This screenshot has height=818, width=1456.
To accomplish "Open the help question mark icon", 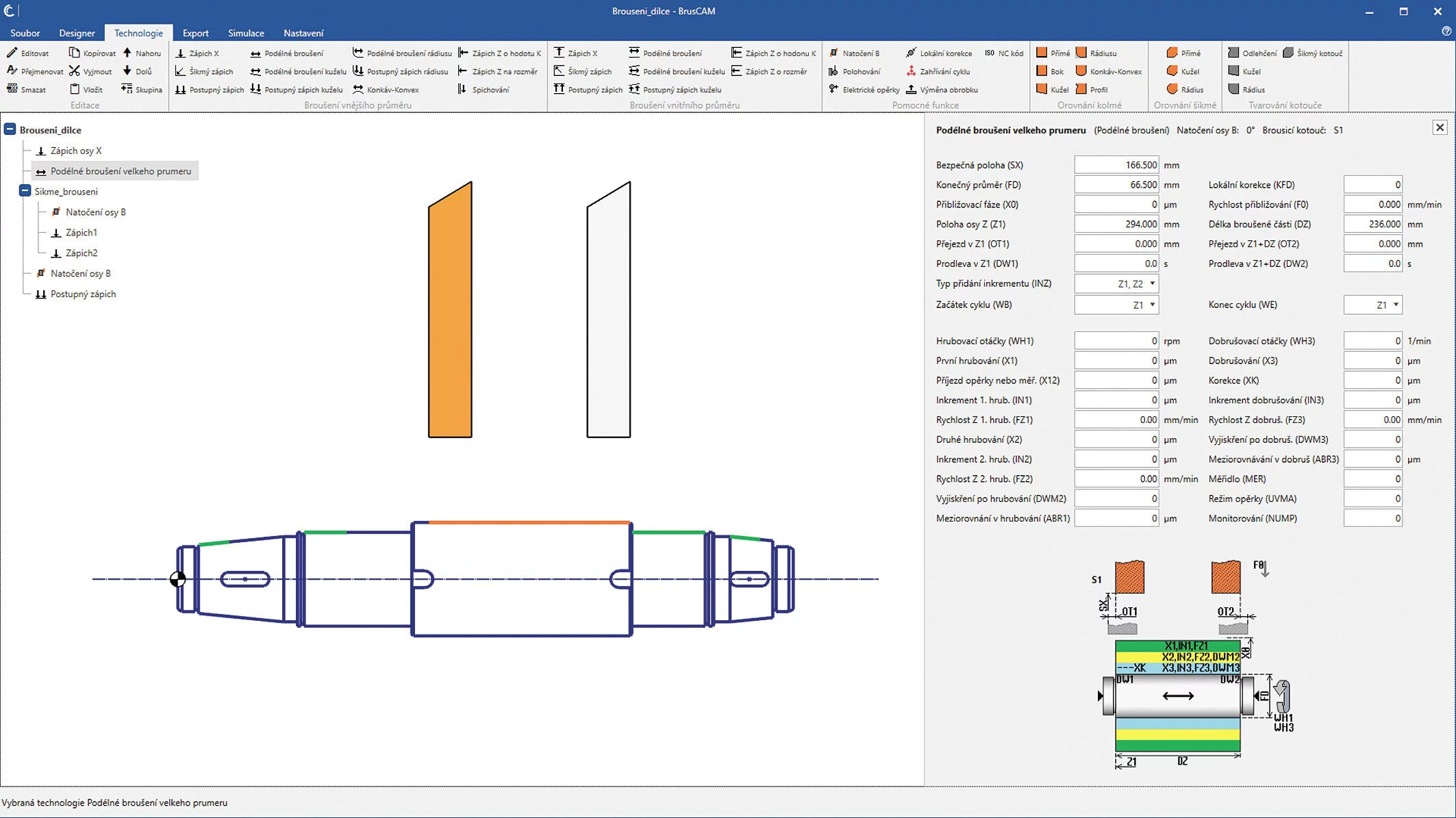I will tap(1446, 31).
